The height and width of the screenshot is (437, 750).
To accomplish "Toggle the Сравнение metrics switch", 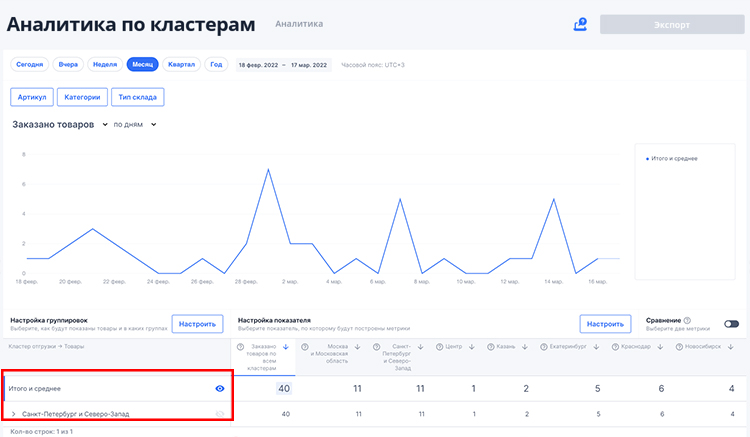I will (731, 324).
